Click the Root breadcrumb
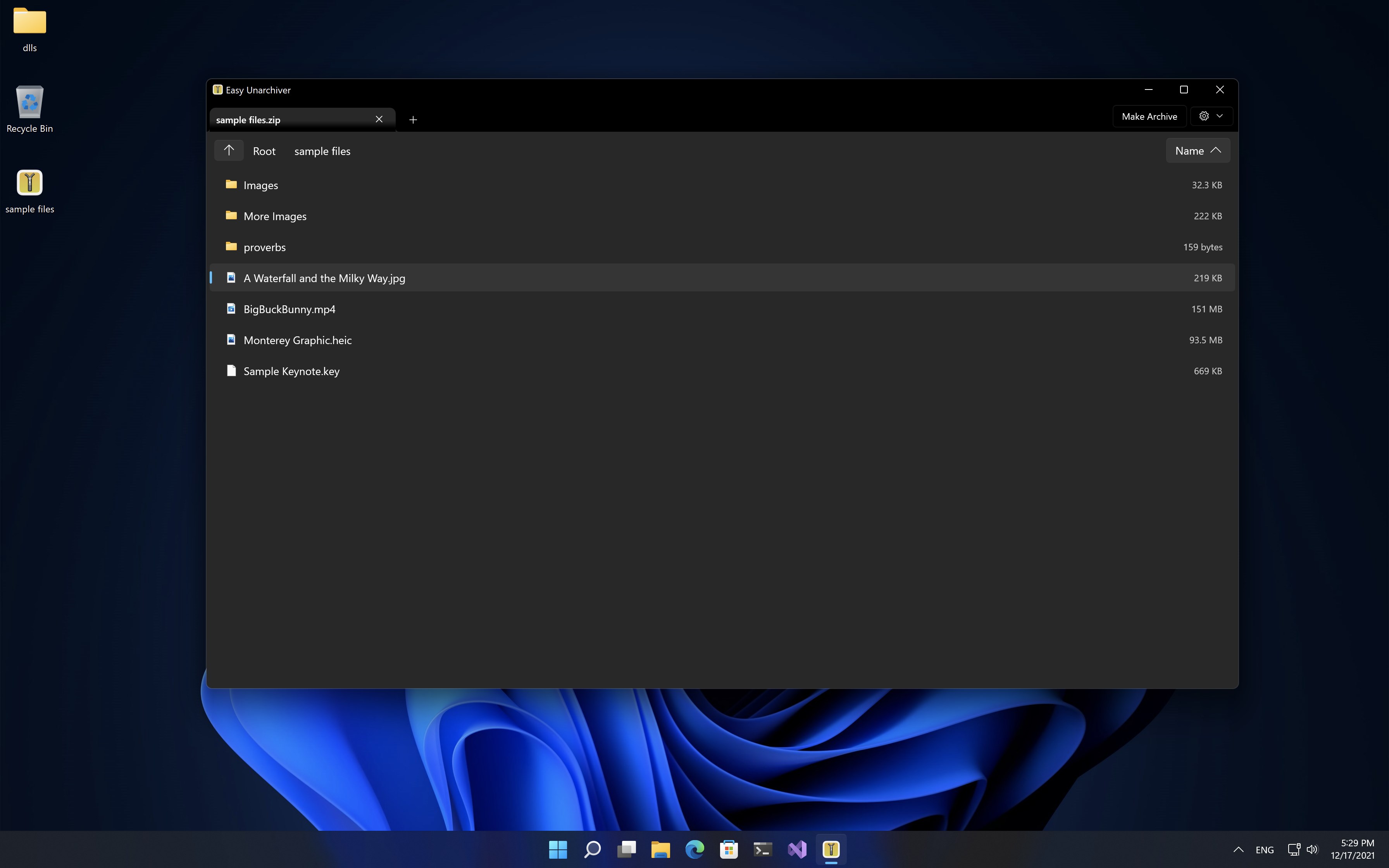The height and width of the screenshot is (868, 1389). tap(264, 150)
